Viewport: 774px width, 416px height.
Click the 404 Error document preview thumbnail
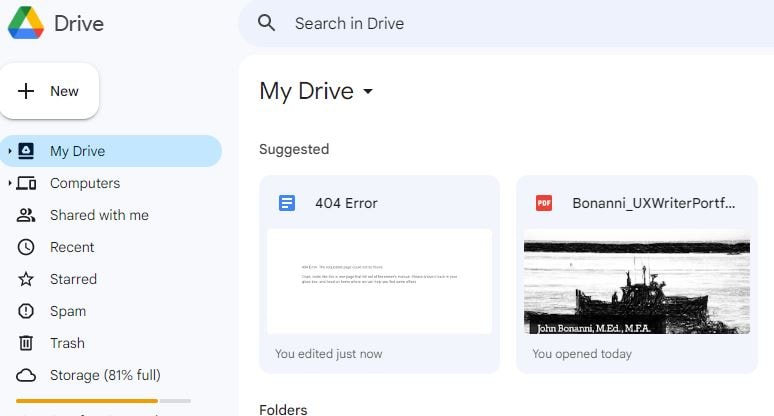(x=380, y=281)
